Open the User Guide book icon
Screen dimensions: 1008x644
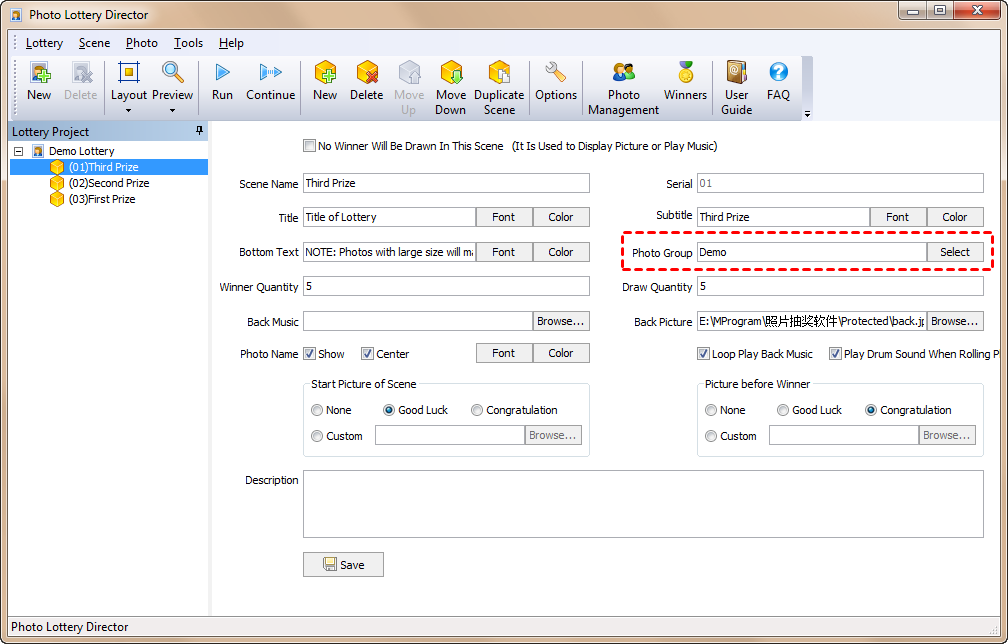tap(737, 73)
